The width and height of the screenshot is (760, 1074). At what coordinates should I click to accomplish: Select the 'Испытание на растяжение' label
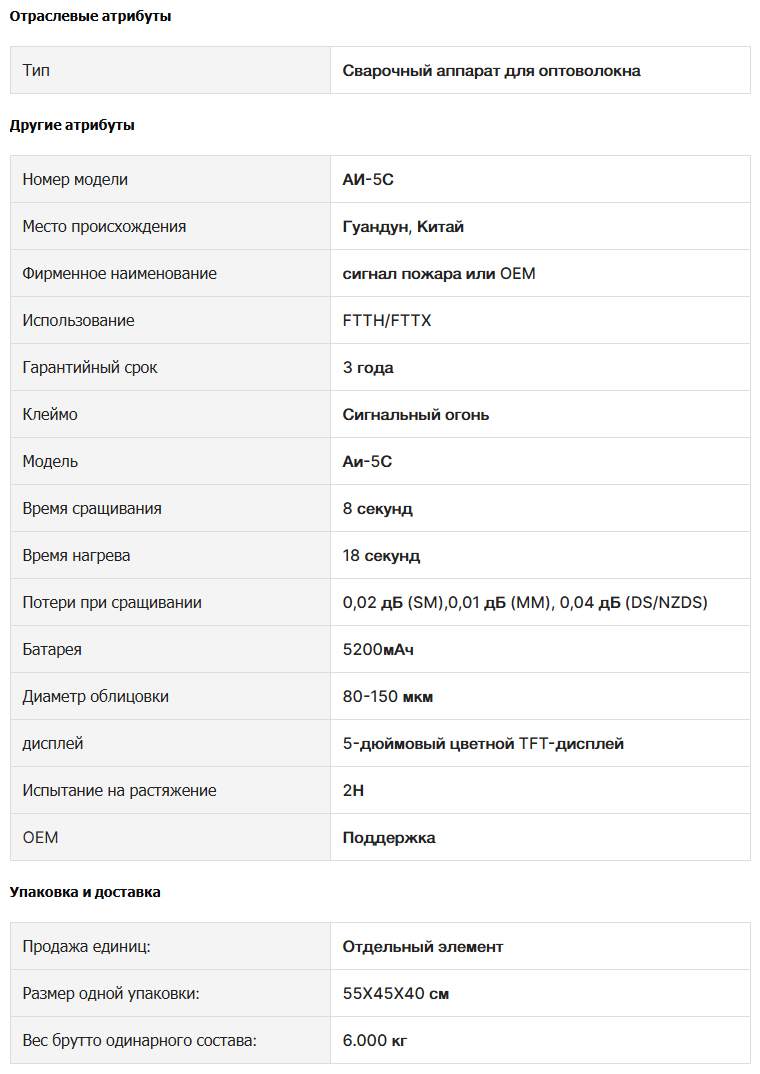pyautogui.click(x=119, y=790)
